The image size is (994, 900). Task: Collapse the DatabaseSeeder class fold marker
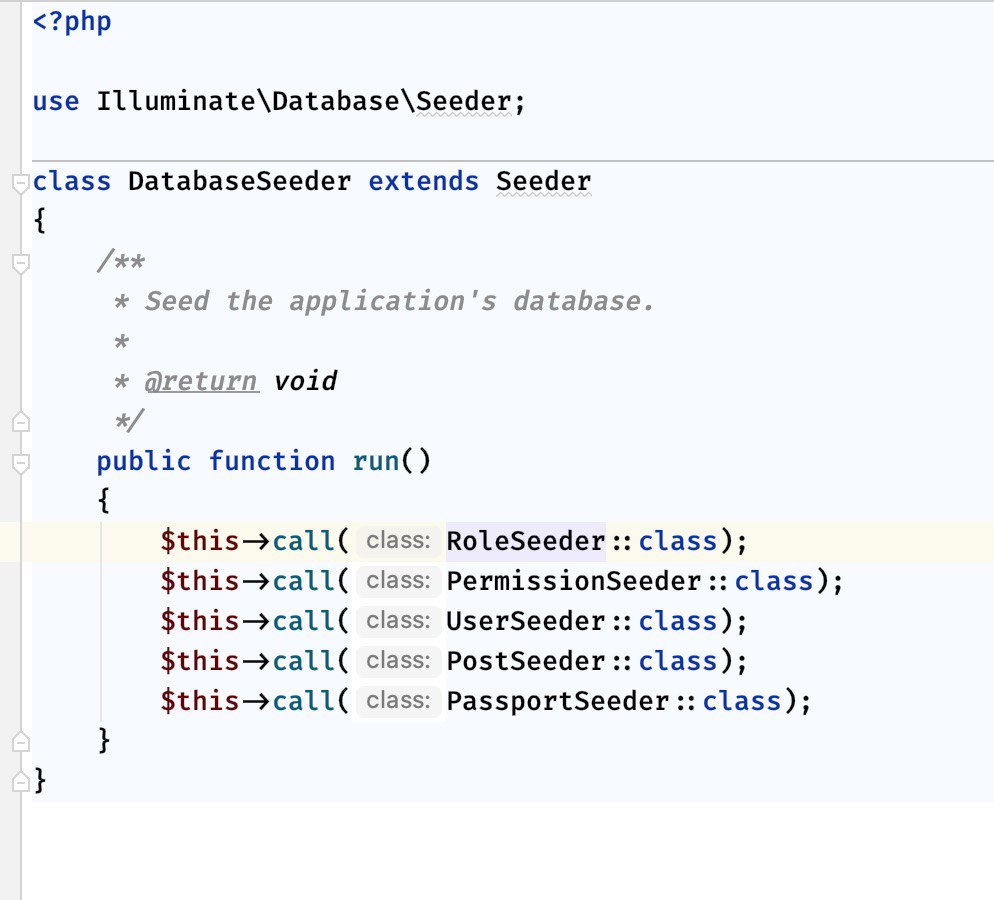click(x=21, y=183)
